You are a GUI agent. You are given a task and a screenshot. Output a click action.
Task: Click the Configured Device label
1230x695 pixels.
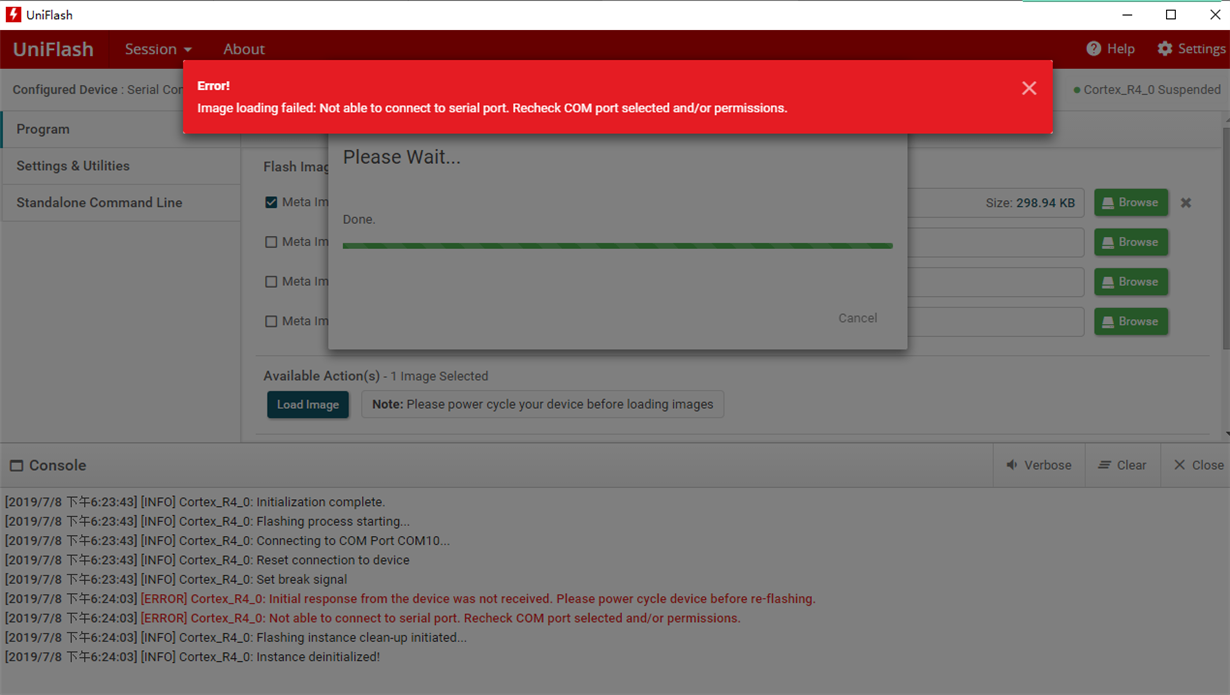tap(65, 90)
